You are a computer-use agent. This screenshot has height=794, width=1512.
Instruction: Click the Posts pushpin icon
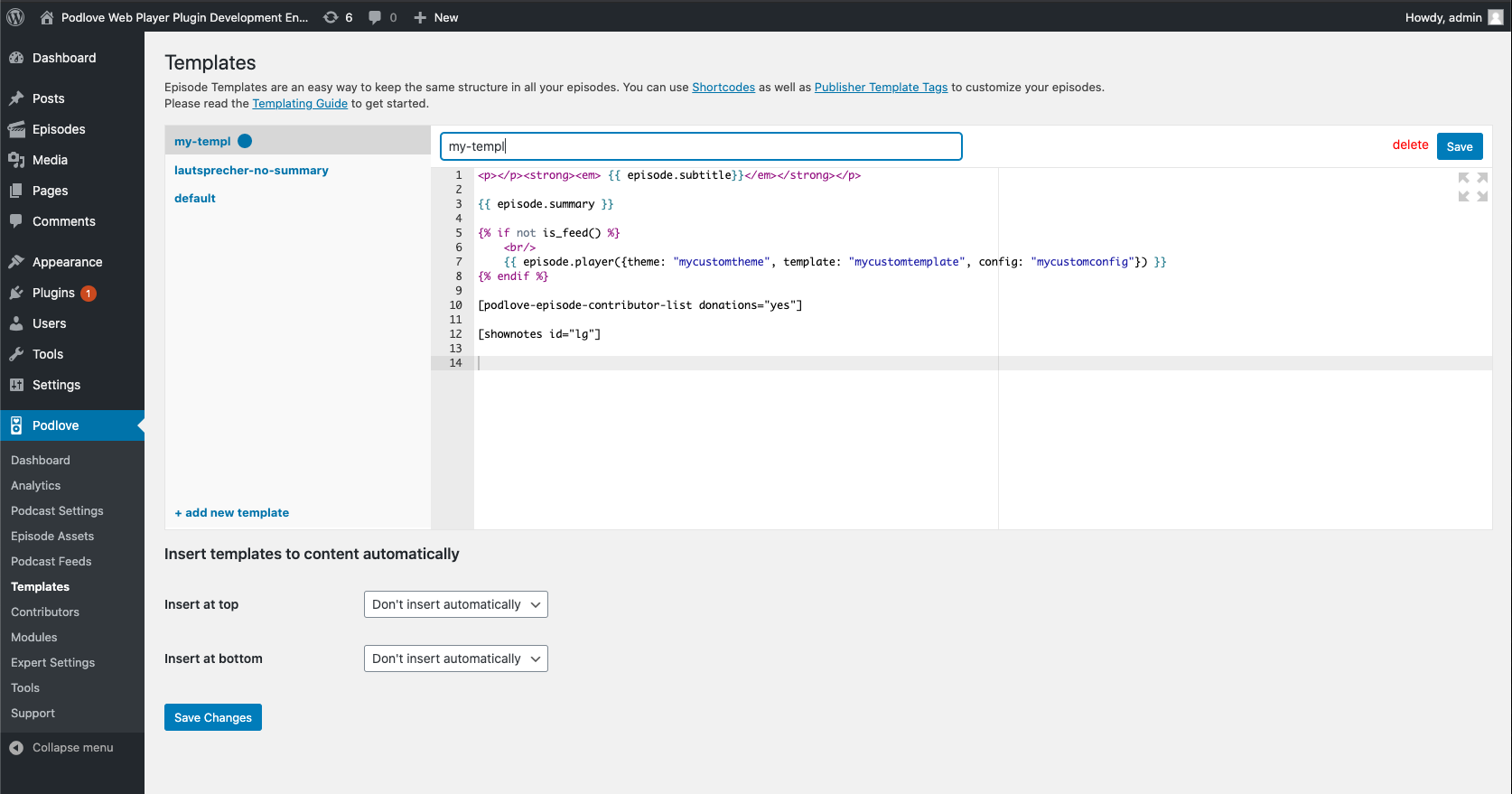point(16,98)
